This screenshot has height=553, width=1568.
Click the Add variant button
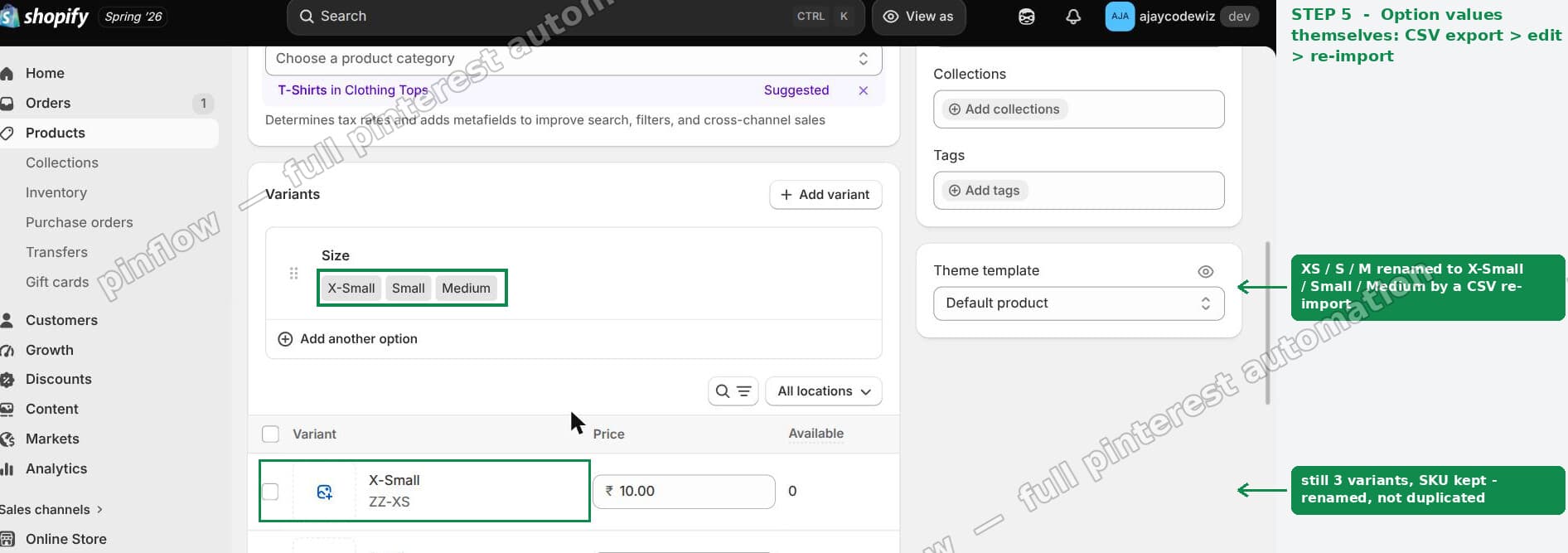coord(825,195)
